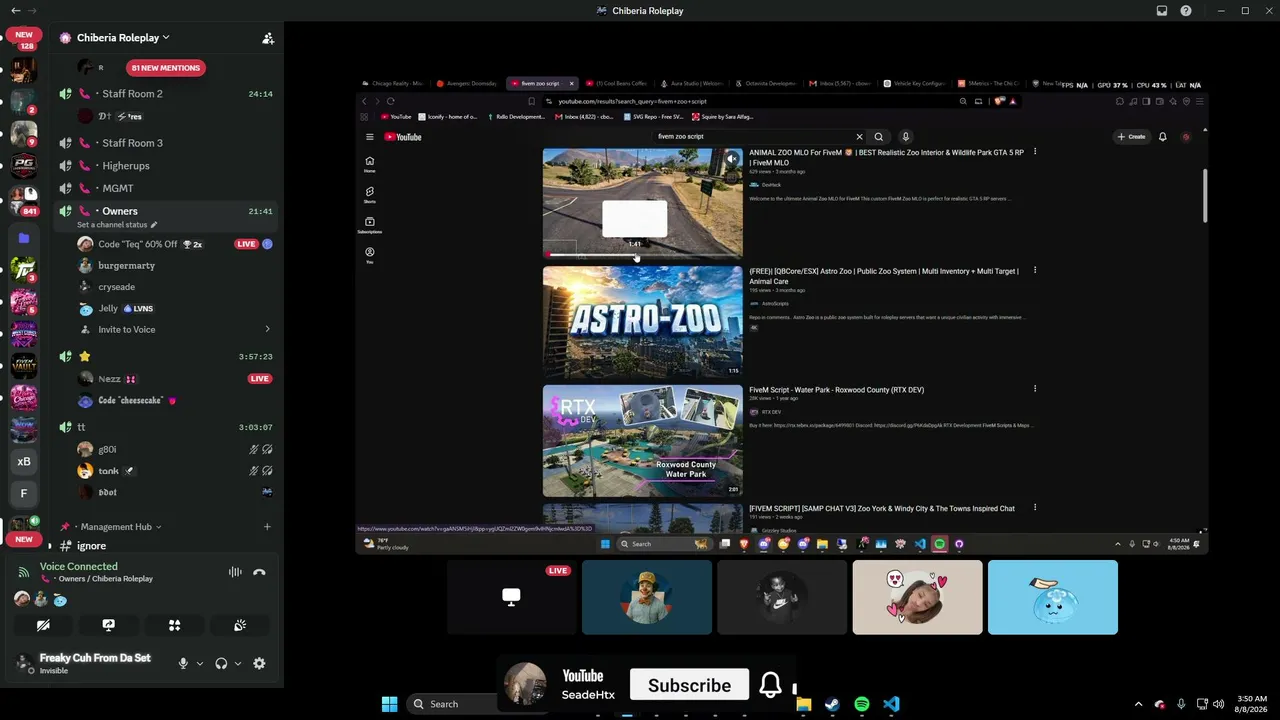Open the headphone output options dropdown
Screen dimensions: 1280x720
pyautogui.click(x=237, y=664)
